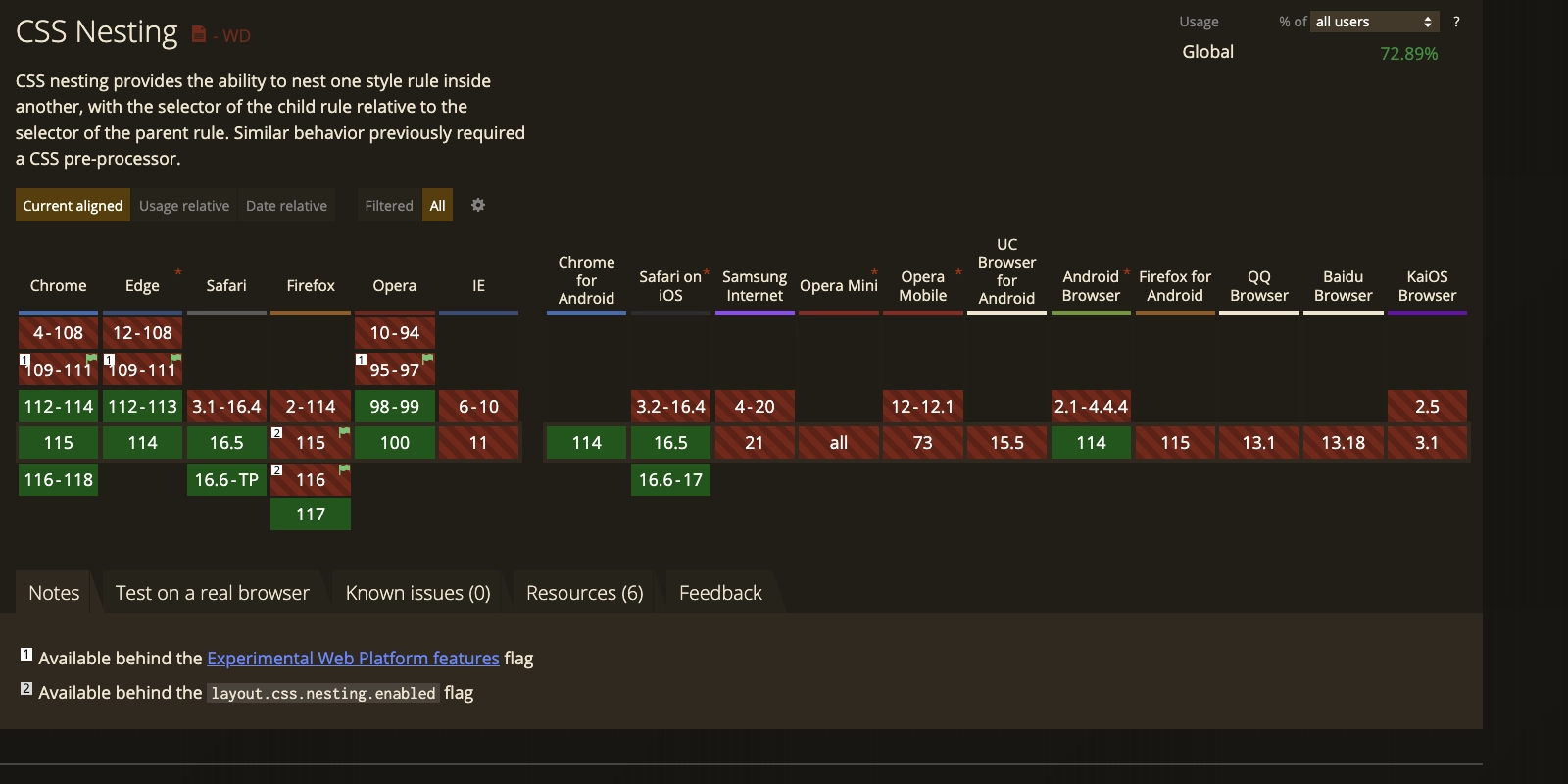
Task: Click note marker 1 on Chrome 109-111
Action: [24, 360]
